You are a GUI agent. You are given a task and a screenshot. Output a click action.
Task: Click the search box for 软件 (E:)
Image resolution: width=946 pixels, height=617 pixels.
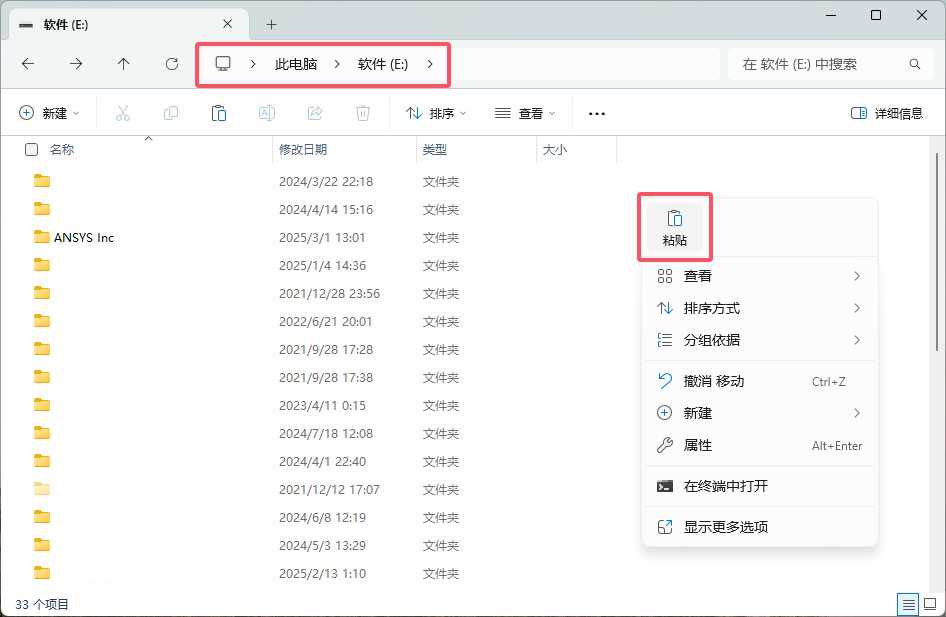point(820,64)
